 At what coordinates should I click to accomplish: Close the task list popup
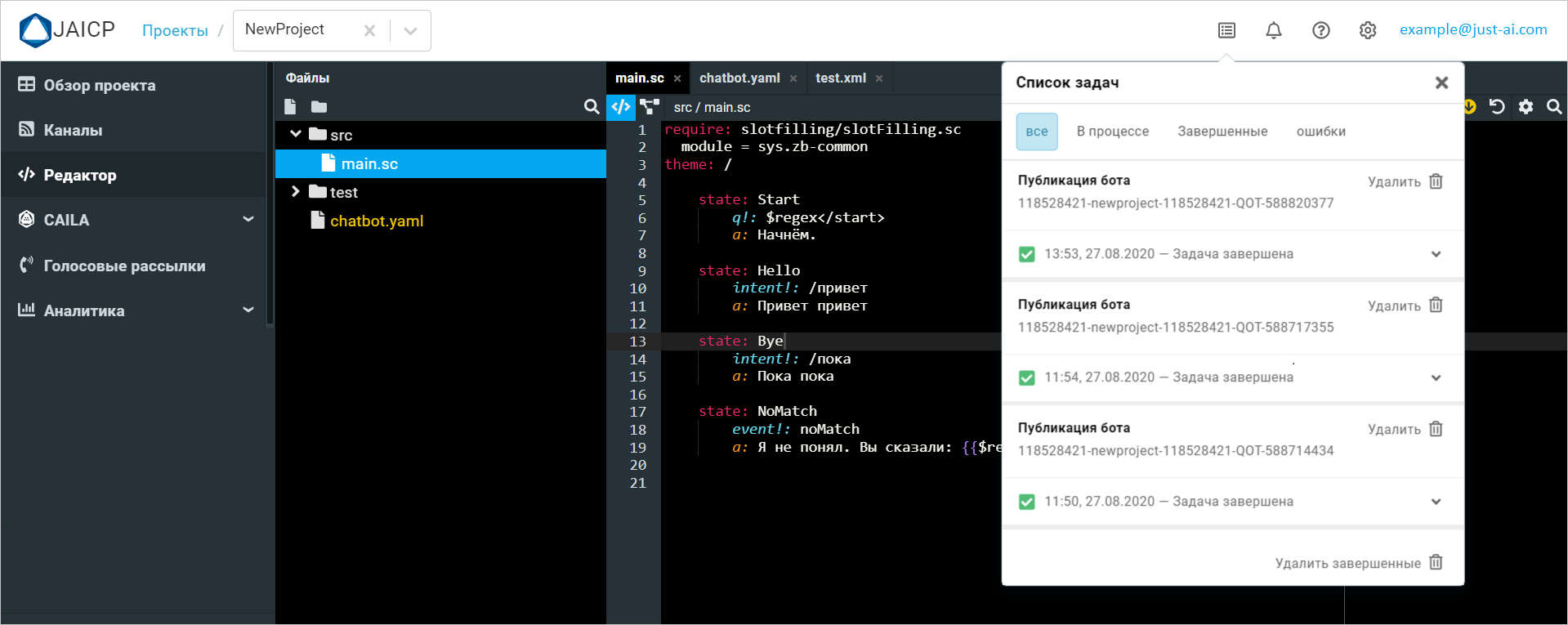click(x=1441, y=83)
